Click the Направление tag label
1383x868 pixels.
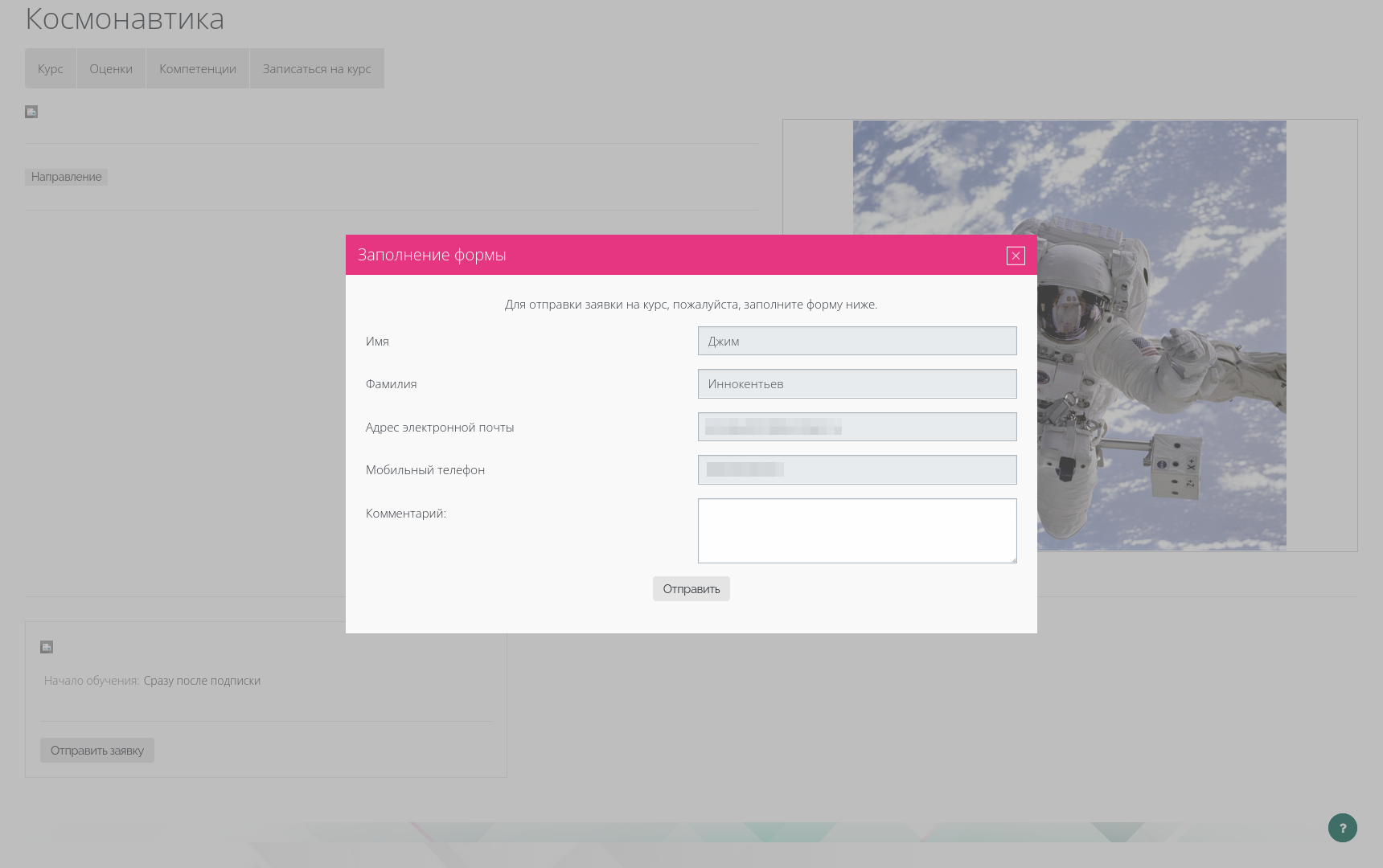(x=66, y=177)
